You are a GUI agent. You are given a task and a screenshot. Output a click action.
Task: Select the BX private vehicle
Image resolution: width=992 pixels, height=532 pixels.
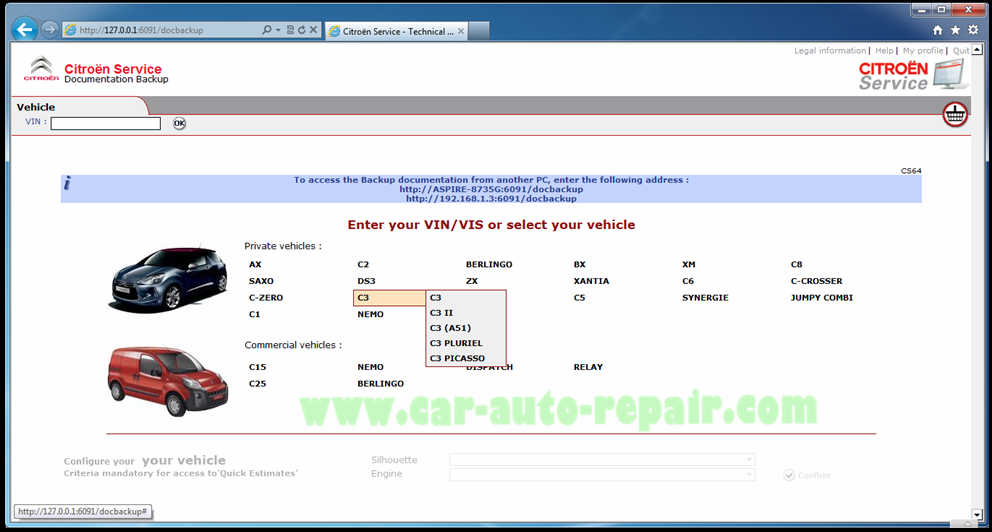[x=580, y=264]
